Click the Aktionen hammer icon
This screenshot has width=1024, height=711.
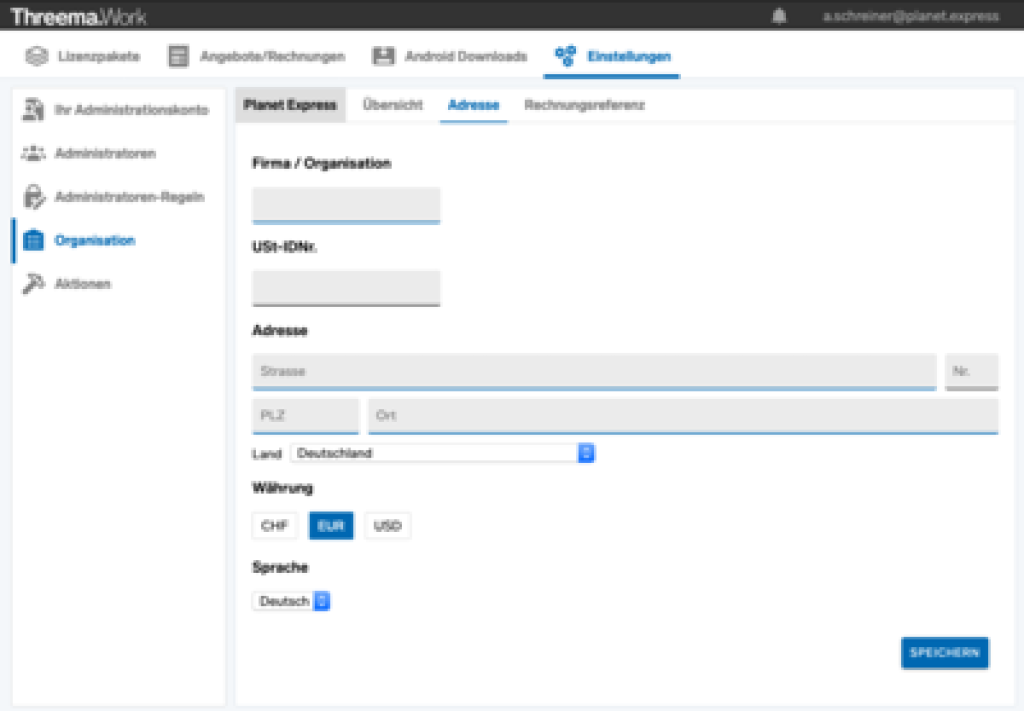(33, 284)
